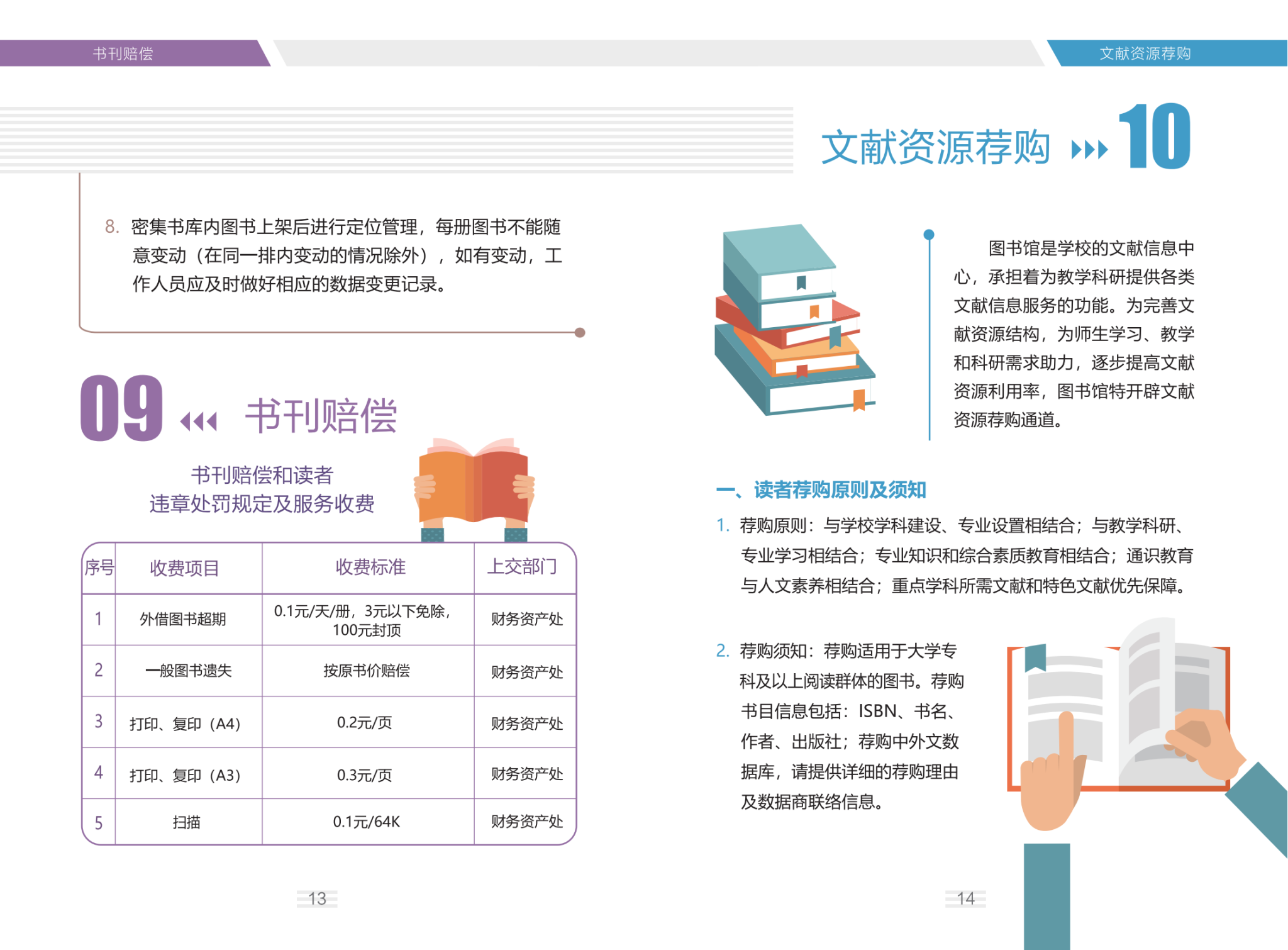1288x950 pixels.
Task: Click the 上交部门 table column header
Action: 522,567
